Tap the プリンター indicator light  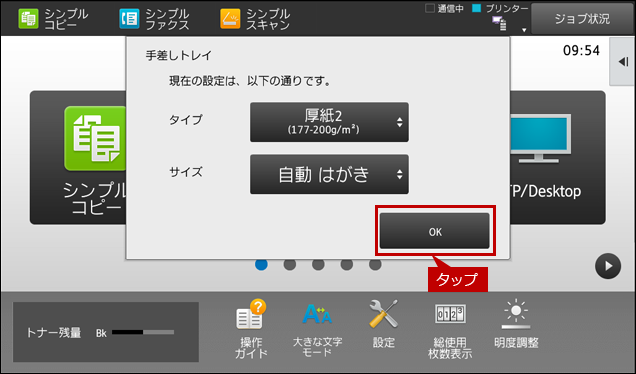tap(477, 8)
